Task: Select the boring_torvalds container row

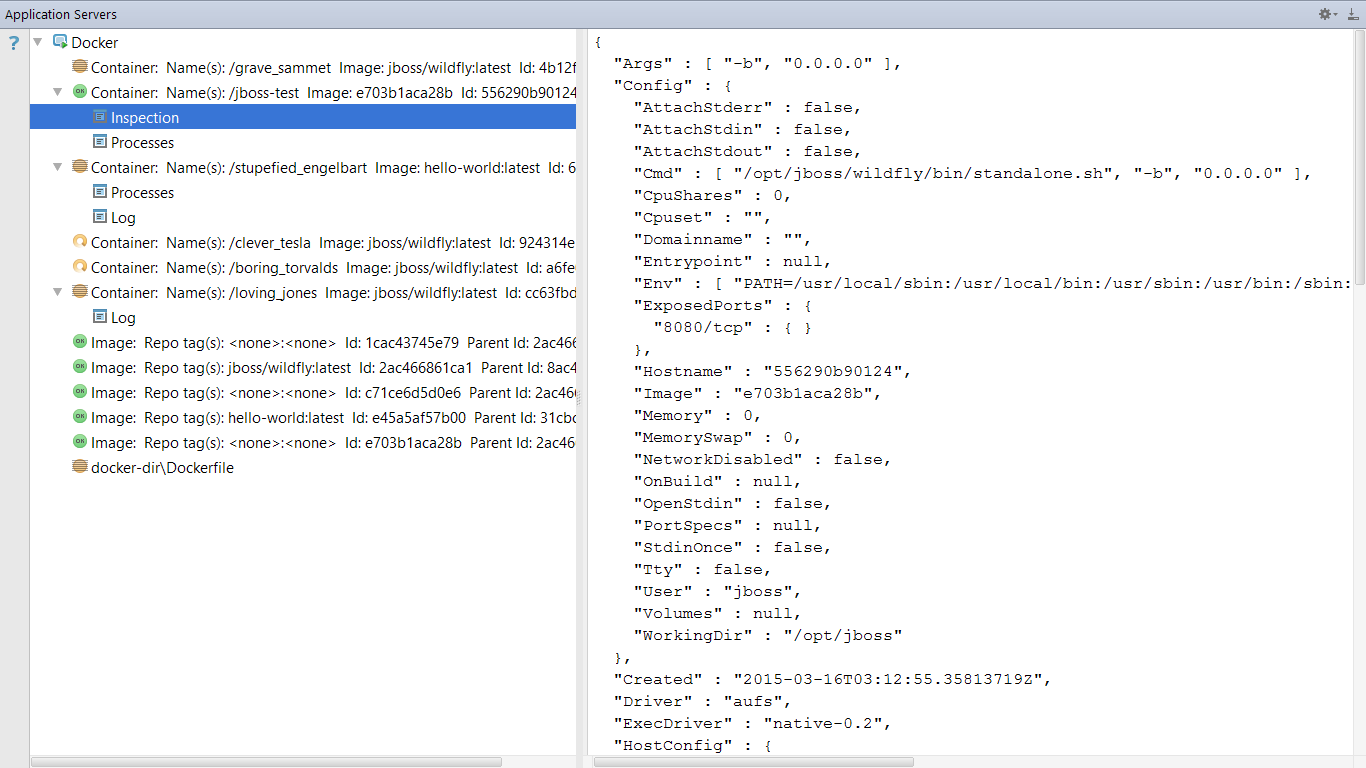Action: pyautogui.click(x=303, y=268)
